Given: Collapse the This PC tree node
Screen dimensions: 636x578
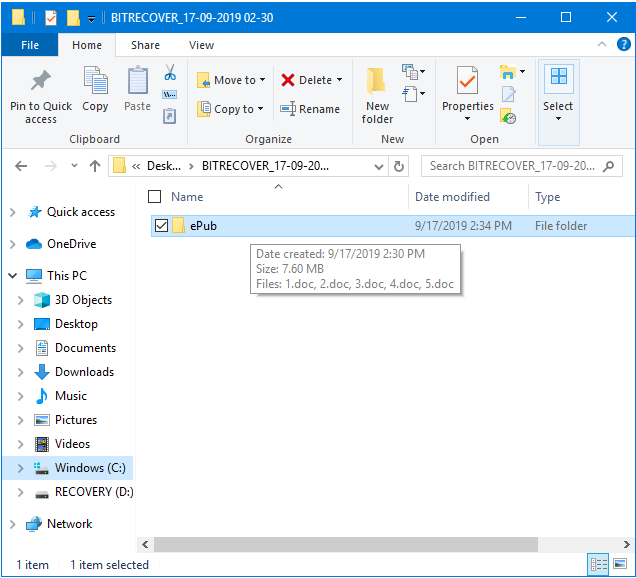Looking at the screenshot, I should [13, 276].
